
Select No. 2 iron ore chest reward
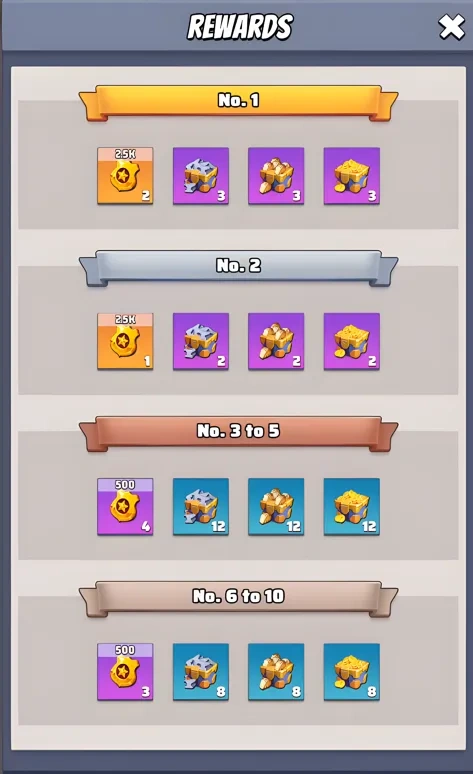tap(201, 341)
